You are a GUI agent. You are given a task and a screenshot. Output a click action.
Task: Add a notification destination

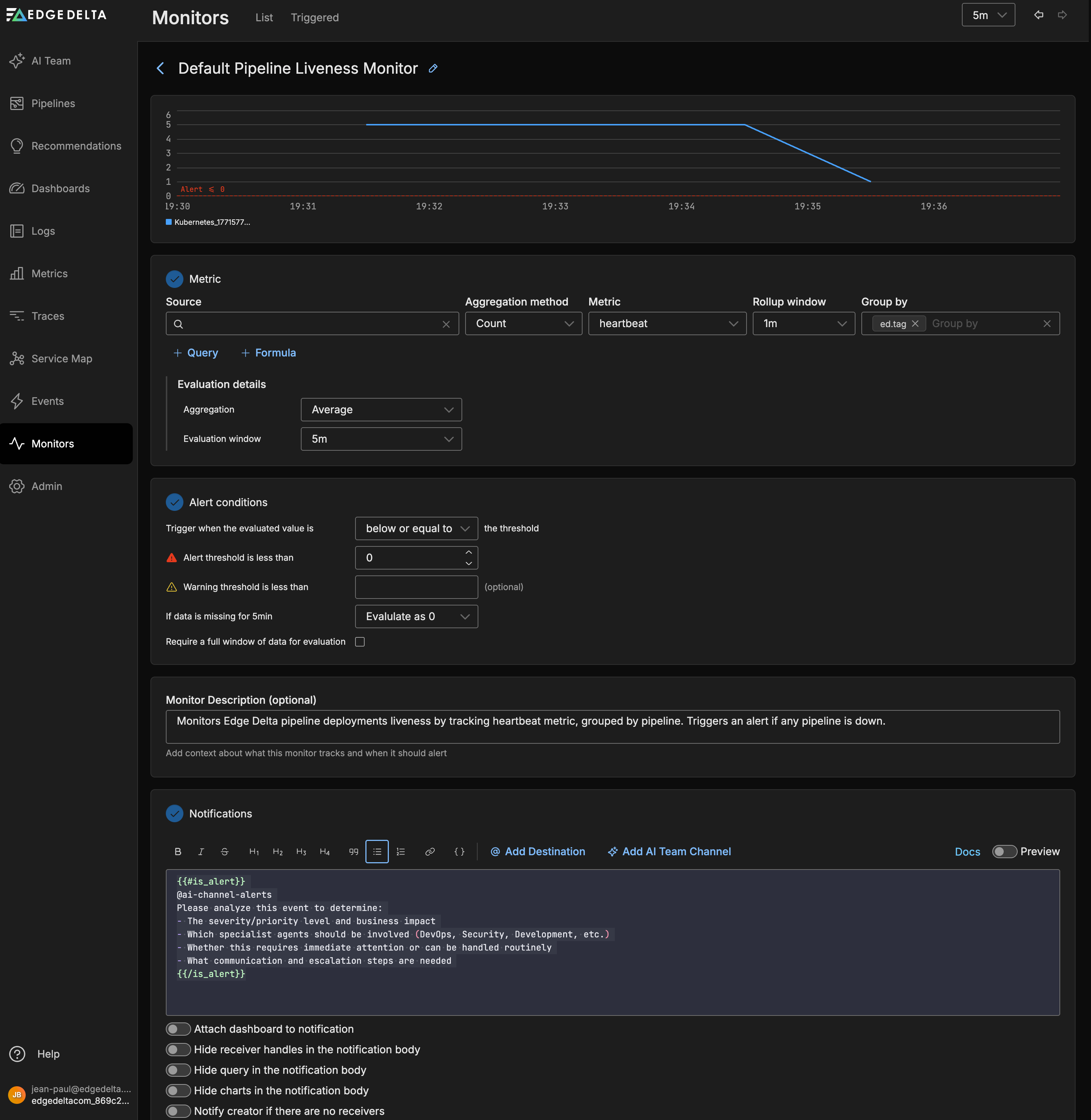(x=537, y=851)
